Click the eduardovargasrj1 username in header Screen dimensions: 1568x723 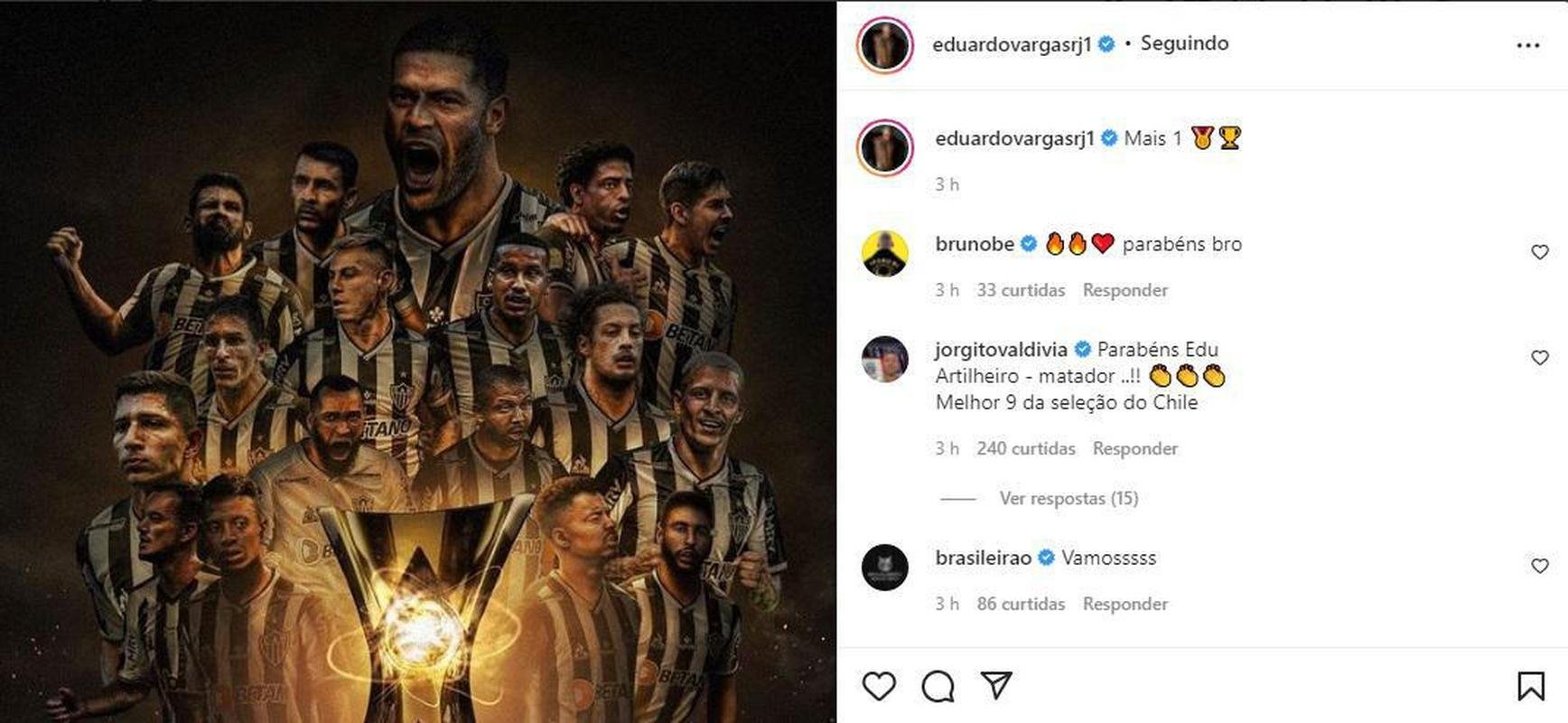point(1012,44)
